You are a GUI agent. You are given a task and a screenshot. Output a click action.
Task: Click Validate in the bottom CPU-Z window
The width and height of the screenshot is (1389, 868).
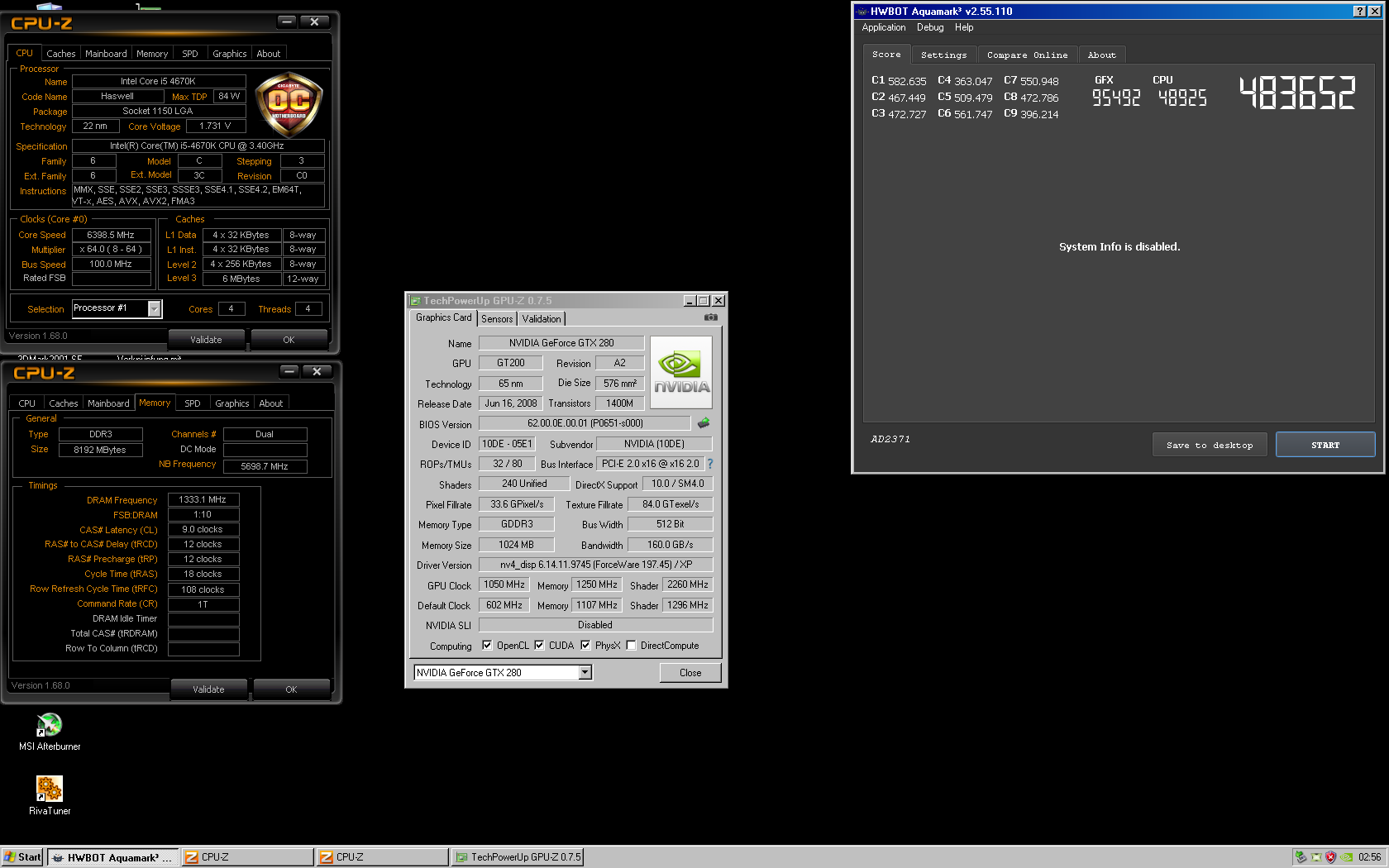pyautogui.click(x=209, y=689)
